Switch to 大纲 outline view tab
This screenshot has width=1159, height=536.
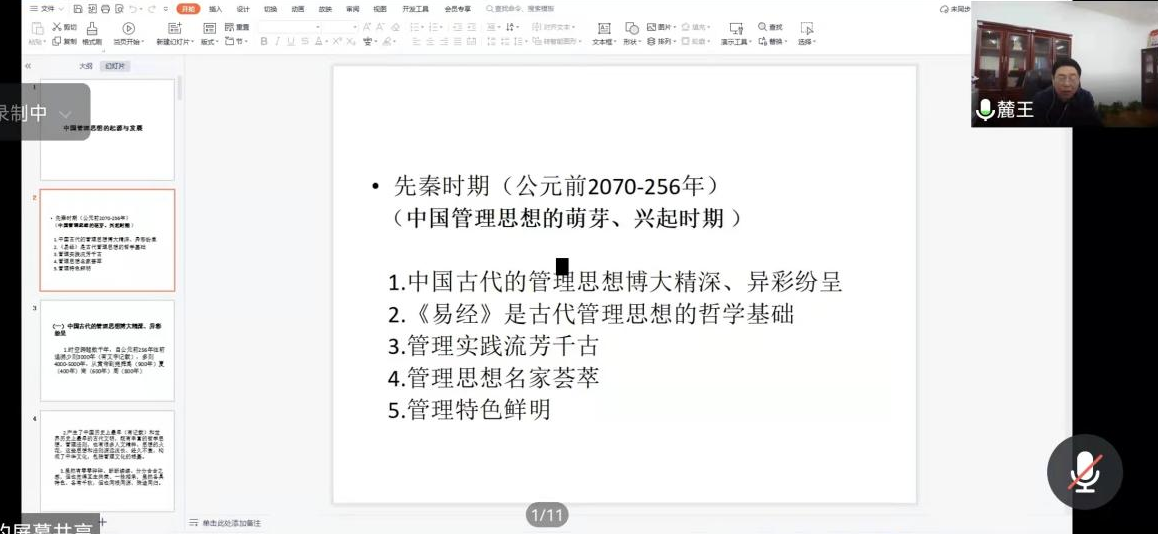pos(86,66)
